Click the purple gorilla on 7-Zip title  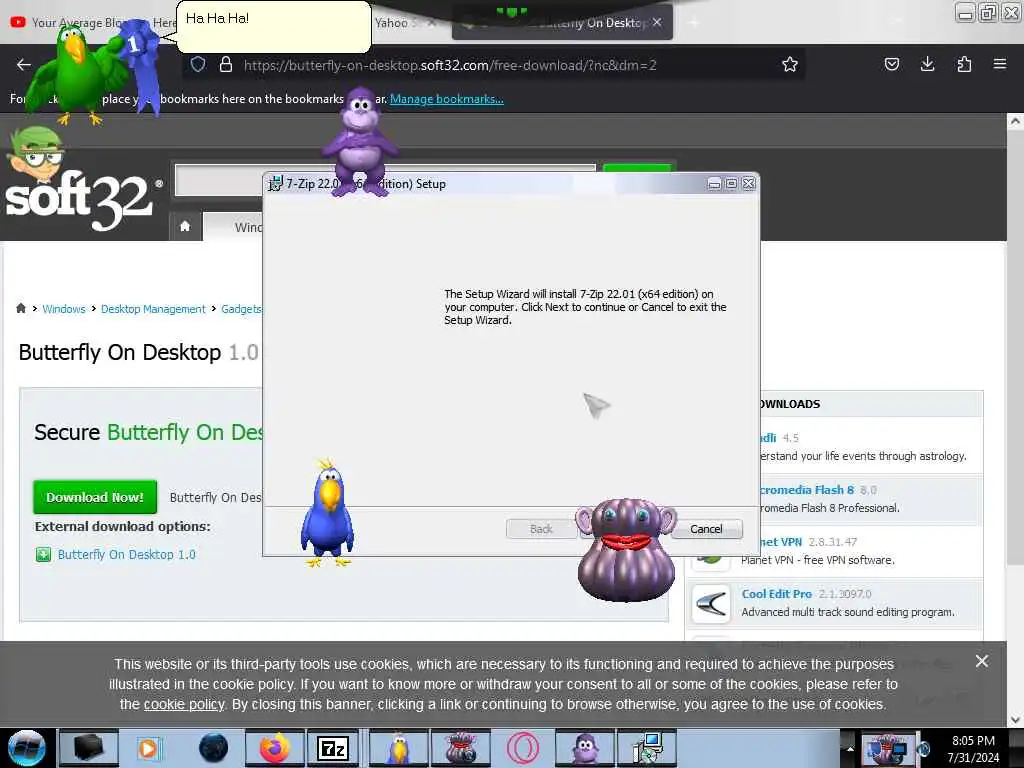pos(360,142)
